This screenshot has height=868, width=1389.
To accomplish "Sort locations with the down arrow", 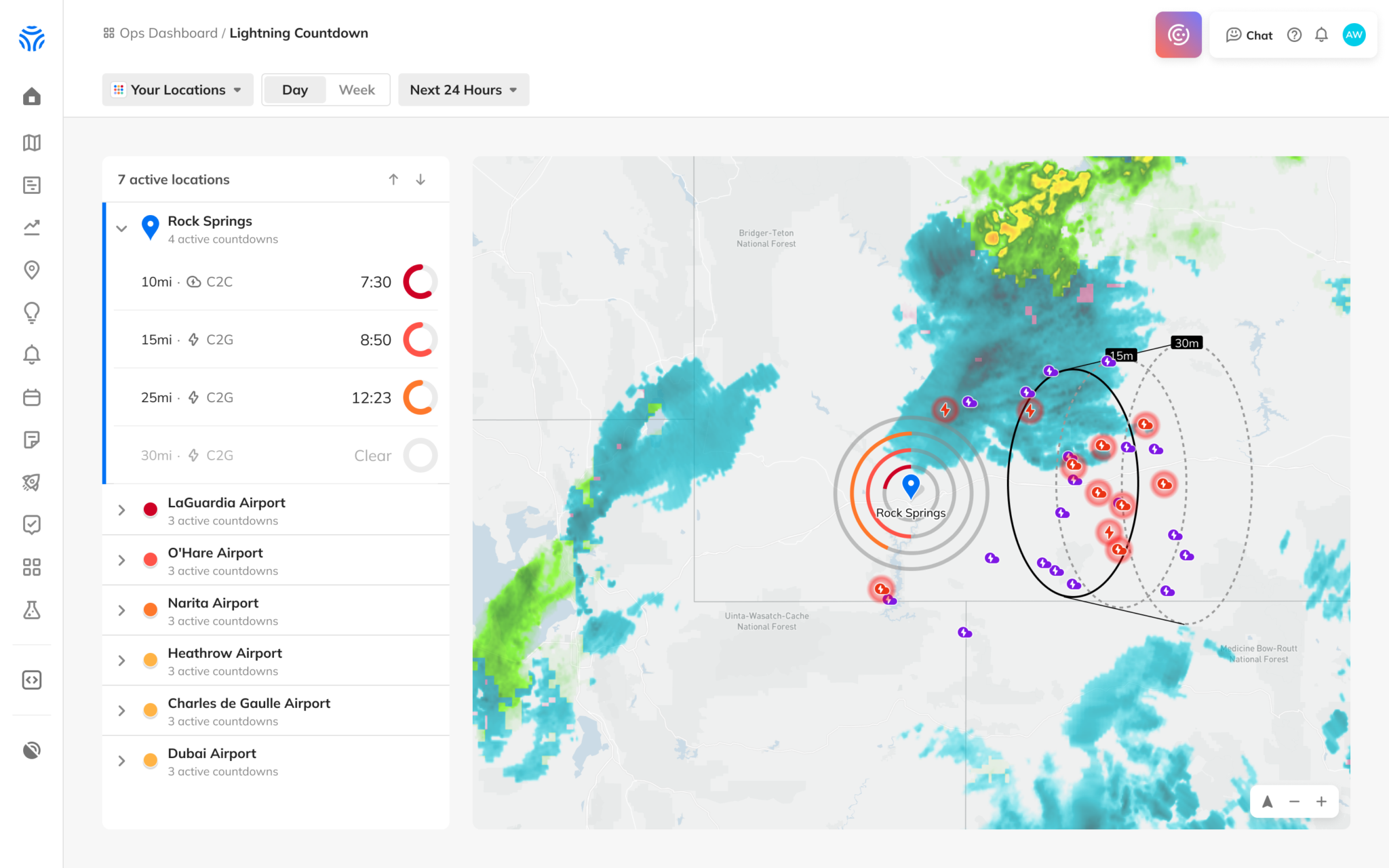I will pyautogui.click(x=420, y=179).
